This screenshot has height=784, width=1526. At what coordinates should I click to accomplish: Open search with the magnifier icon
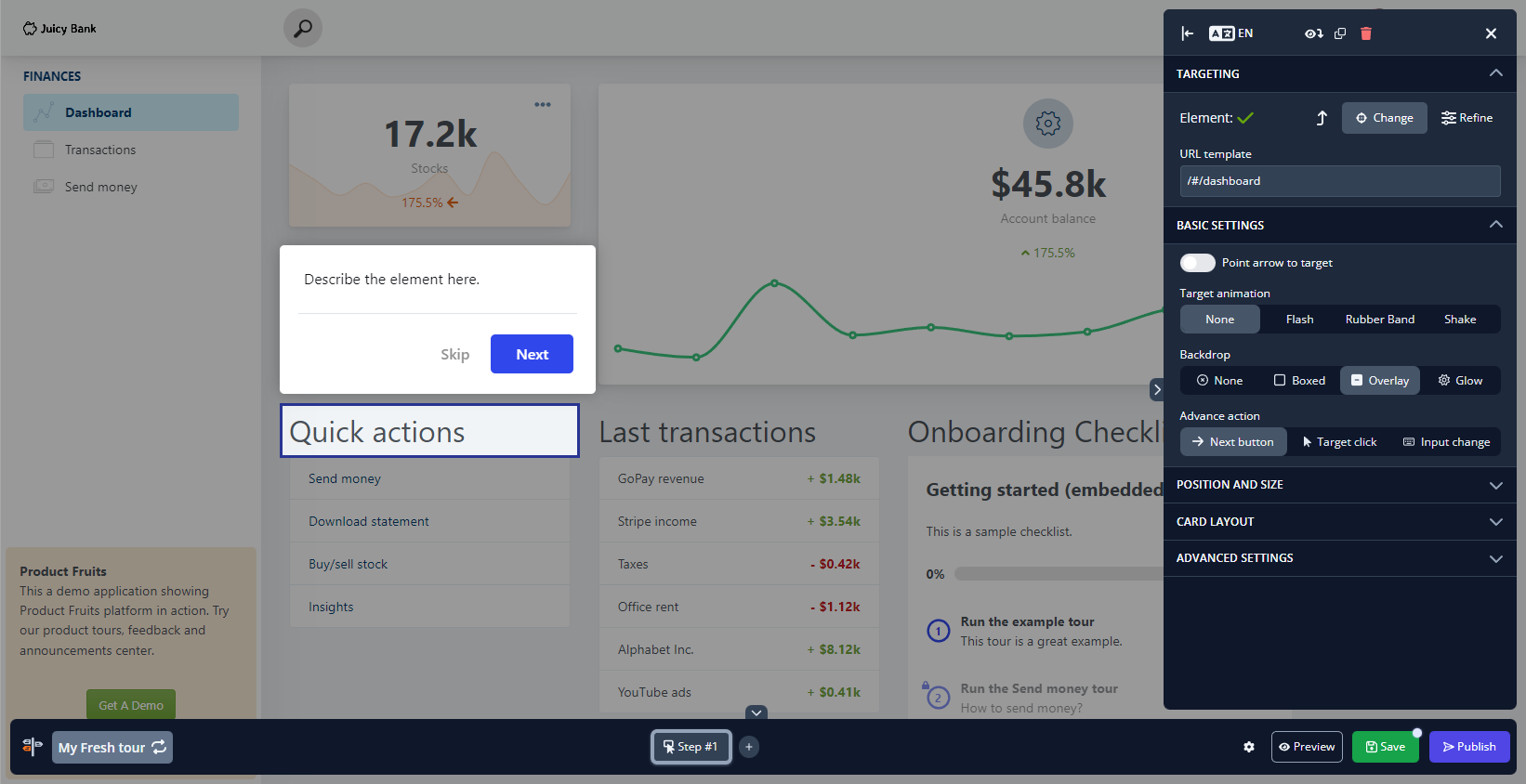tap(303, 28)
